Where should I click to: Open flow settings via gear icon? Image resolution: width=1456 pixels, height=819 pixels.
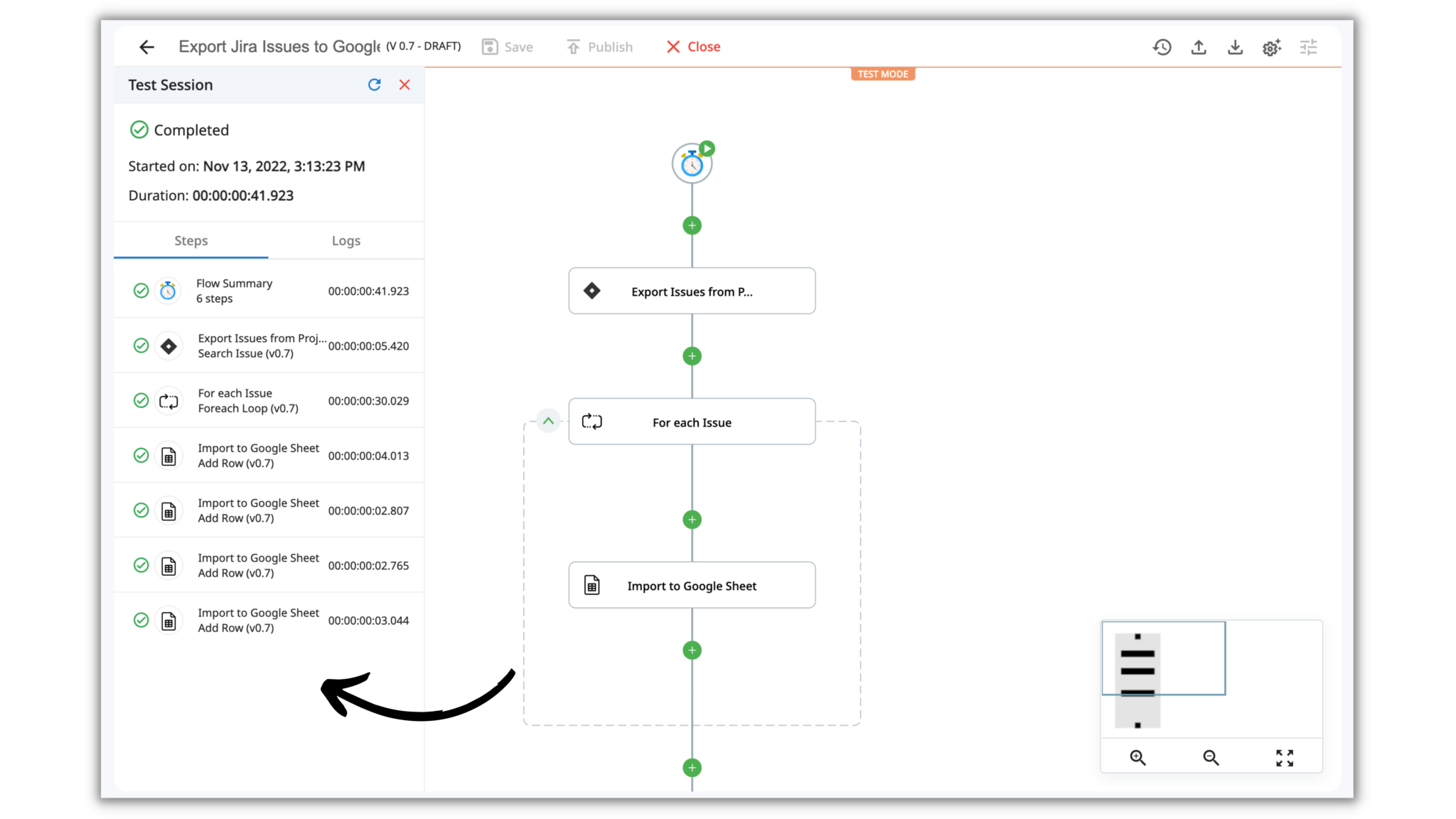pos(1272,47)
